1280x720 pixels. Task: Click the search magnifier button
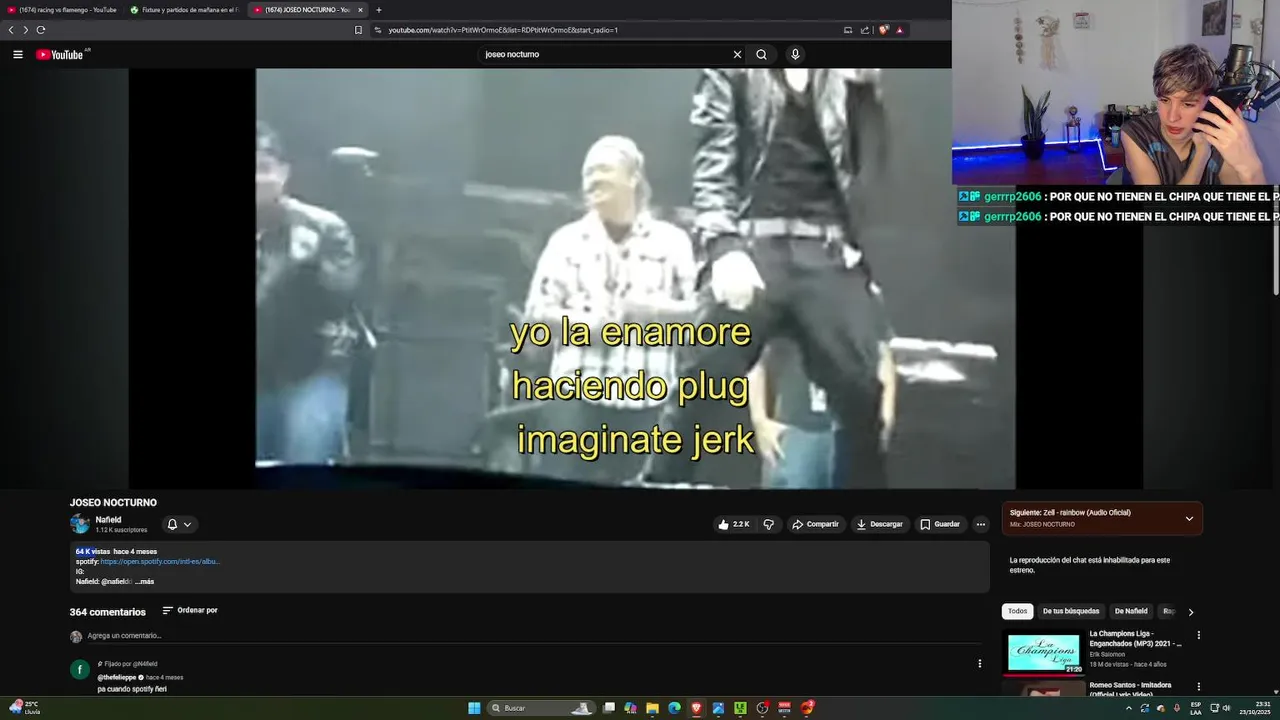pyautogui.click(x=761, y=54)
